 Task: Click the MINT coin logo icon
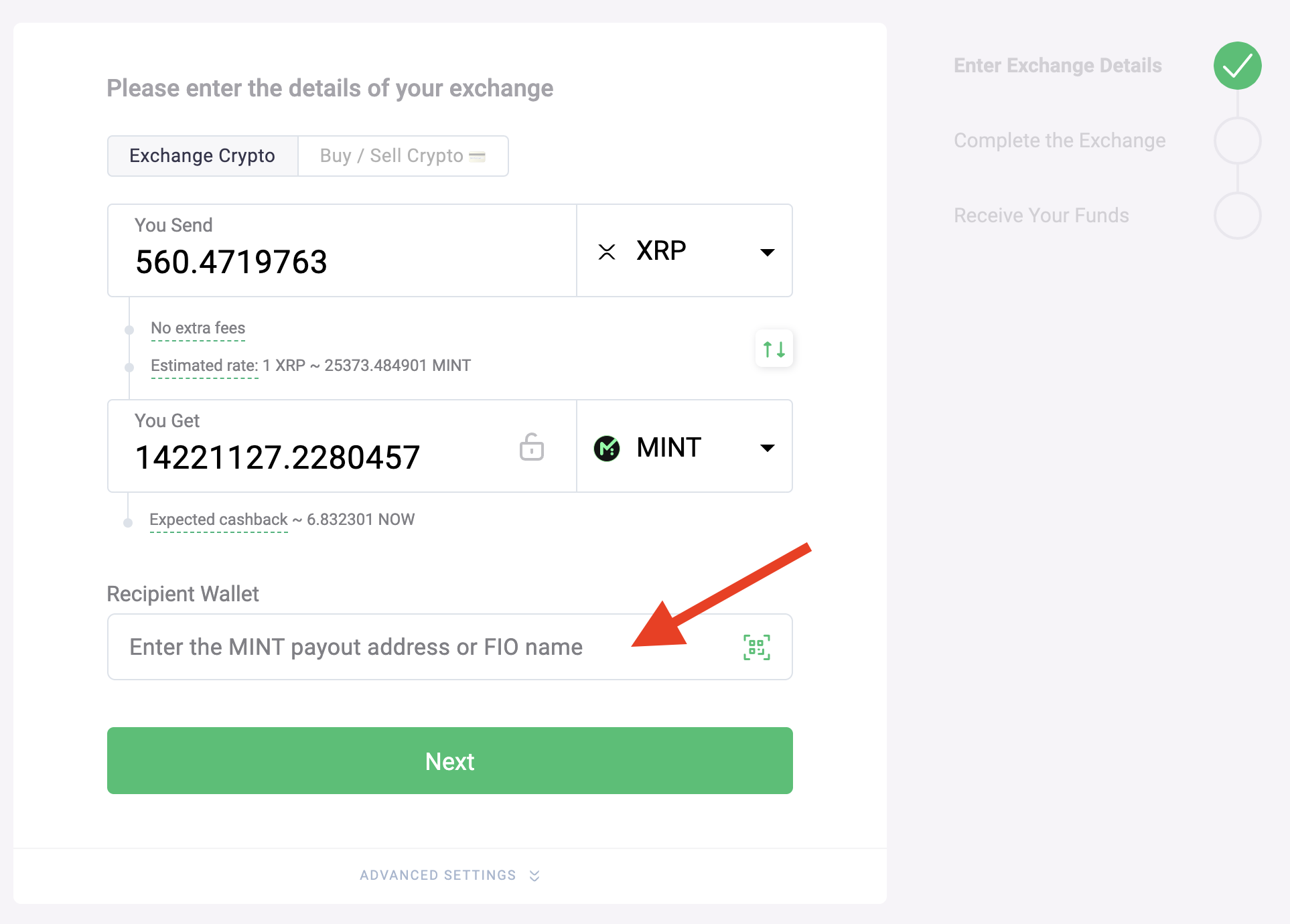607,448
